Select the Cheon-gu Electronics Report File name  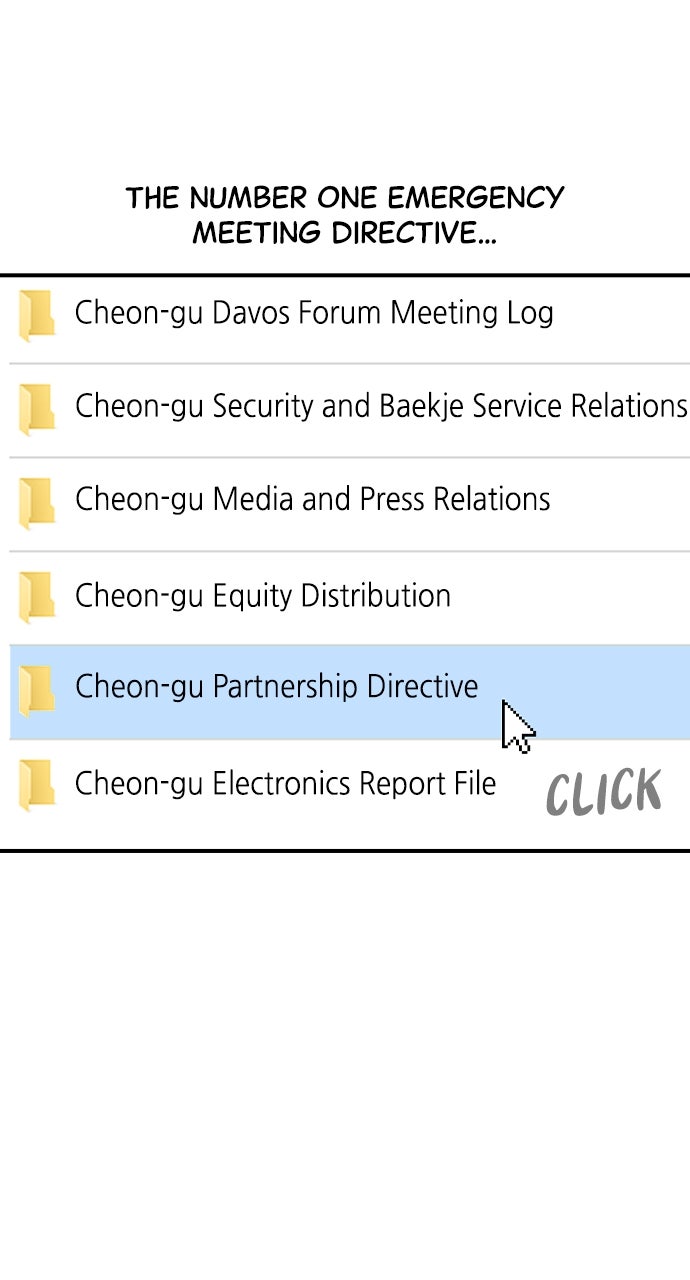(285, 783)
